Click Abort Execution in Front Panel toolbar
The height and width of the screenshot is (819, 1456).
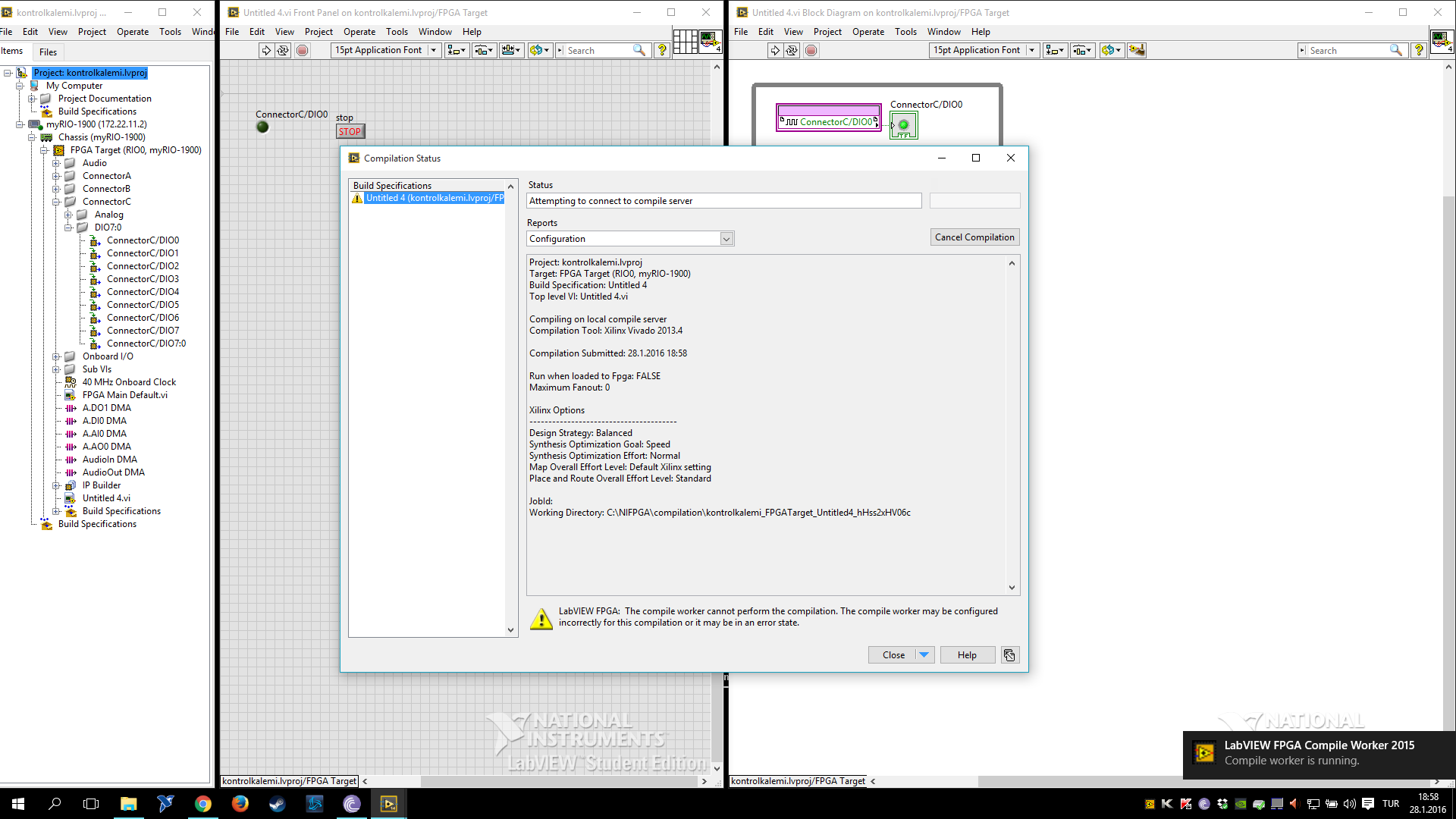point(303,50)
